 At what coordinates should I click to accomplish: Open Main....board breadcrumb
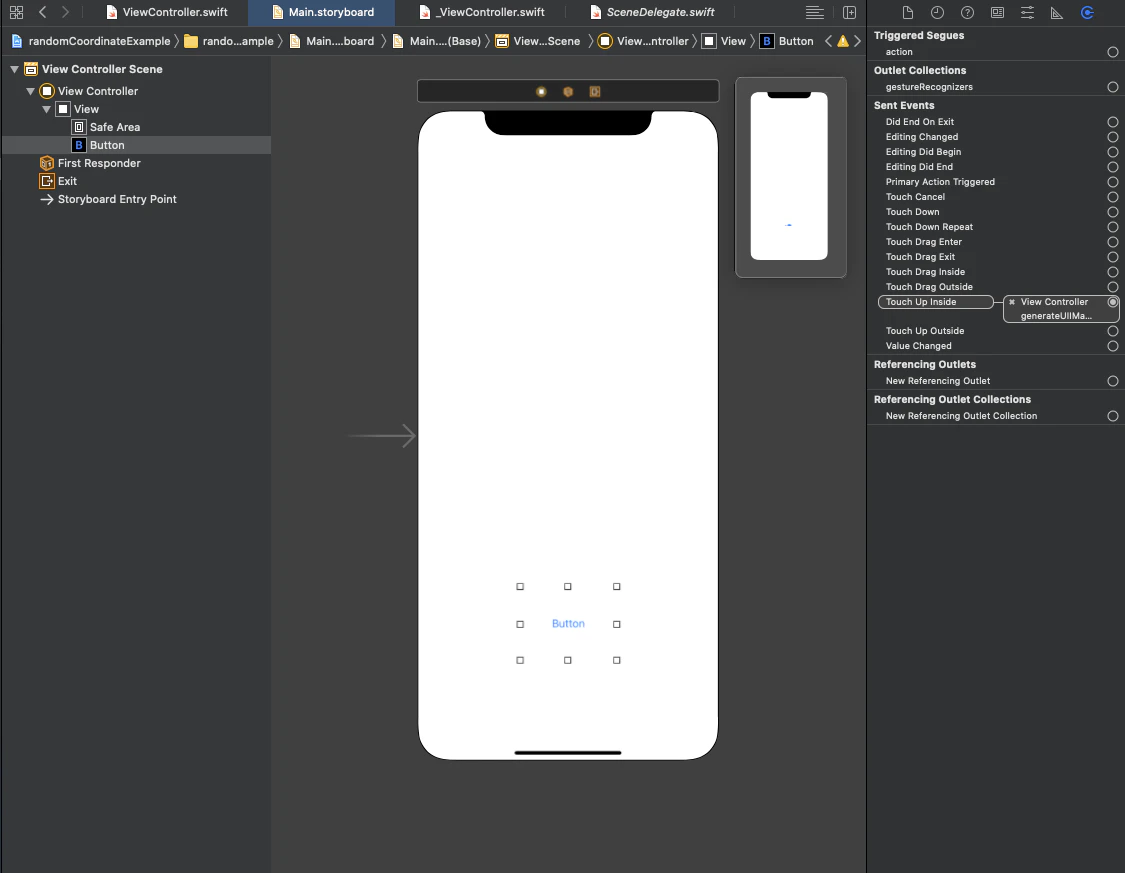tap(331, 41)
